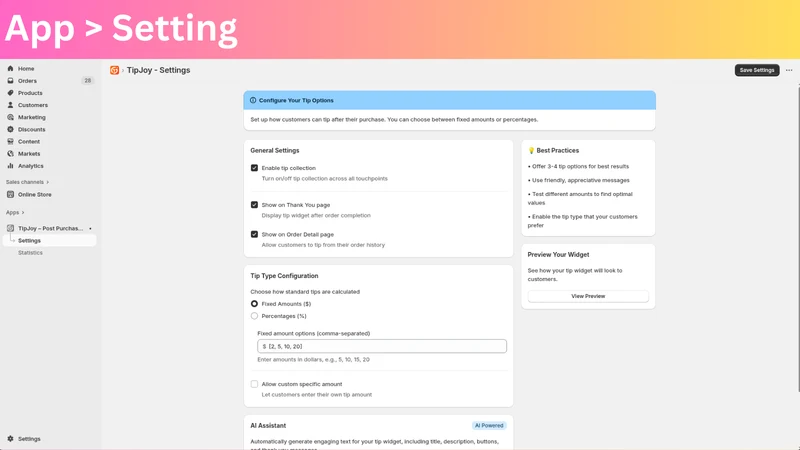Viewport: 800px width, 450px height.
Task: Click the TipJoy app icon in the sidebar
Action: (x=10, y=228)
